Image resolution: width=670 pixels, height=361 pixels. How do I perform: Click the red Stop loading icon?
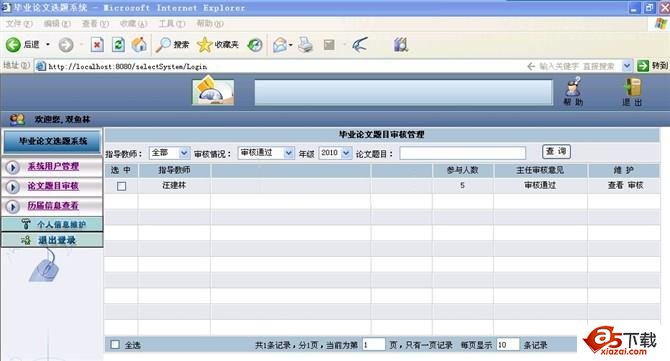coord(97,44)
